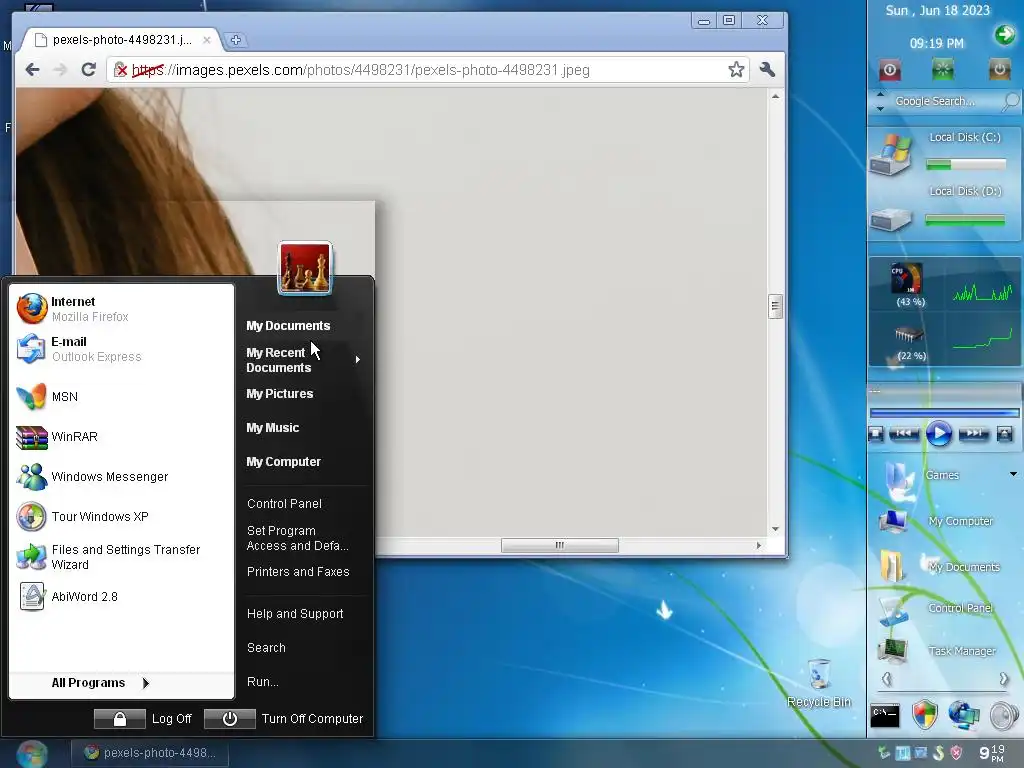The width and height of the screenshot is (1024, 768).
Task: Open My Music in Start menu
Action: click(x=272, y=428)
